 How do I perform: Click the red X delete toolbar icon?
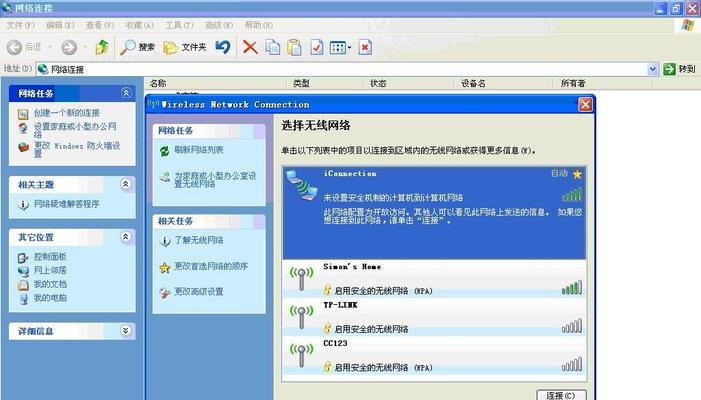[x=250, y=47]
